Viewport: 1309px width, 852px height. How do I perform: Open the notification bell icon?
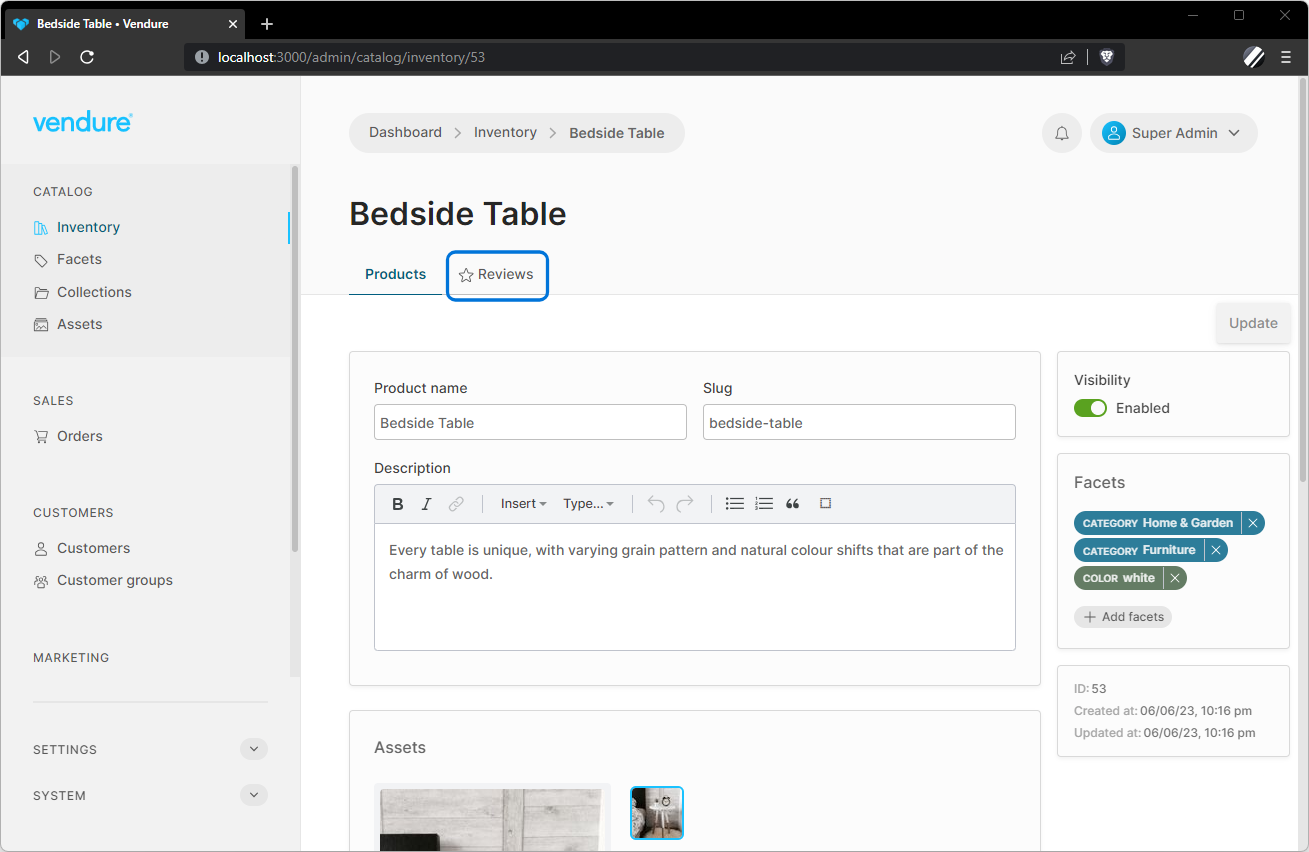[1061, 132]
